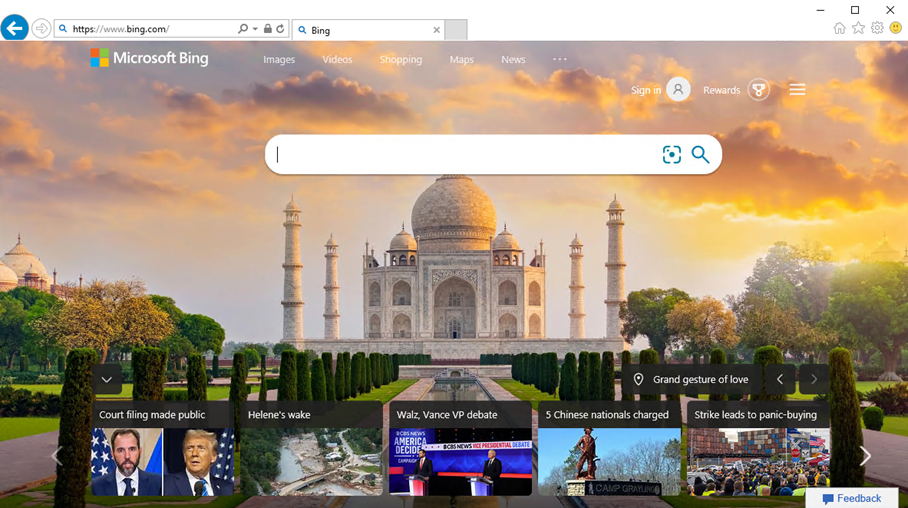Open Favorites star icon in browser toolbar
The width and height of the screenshot is (908, 508).
point(858,28)
